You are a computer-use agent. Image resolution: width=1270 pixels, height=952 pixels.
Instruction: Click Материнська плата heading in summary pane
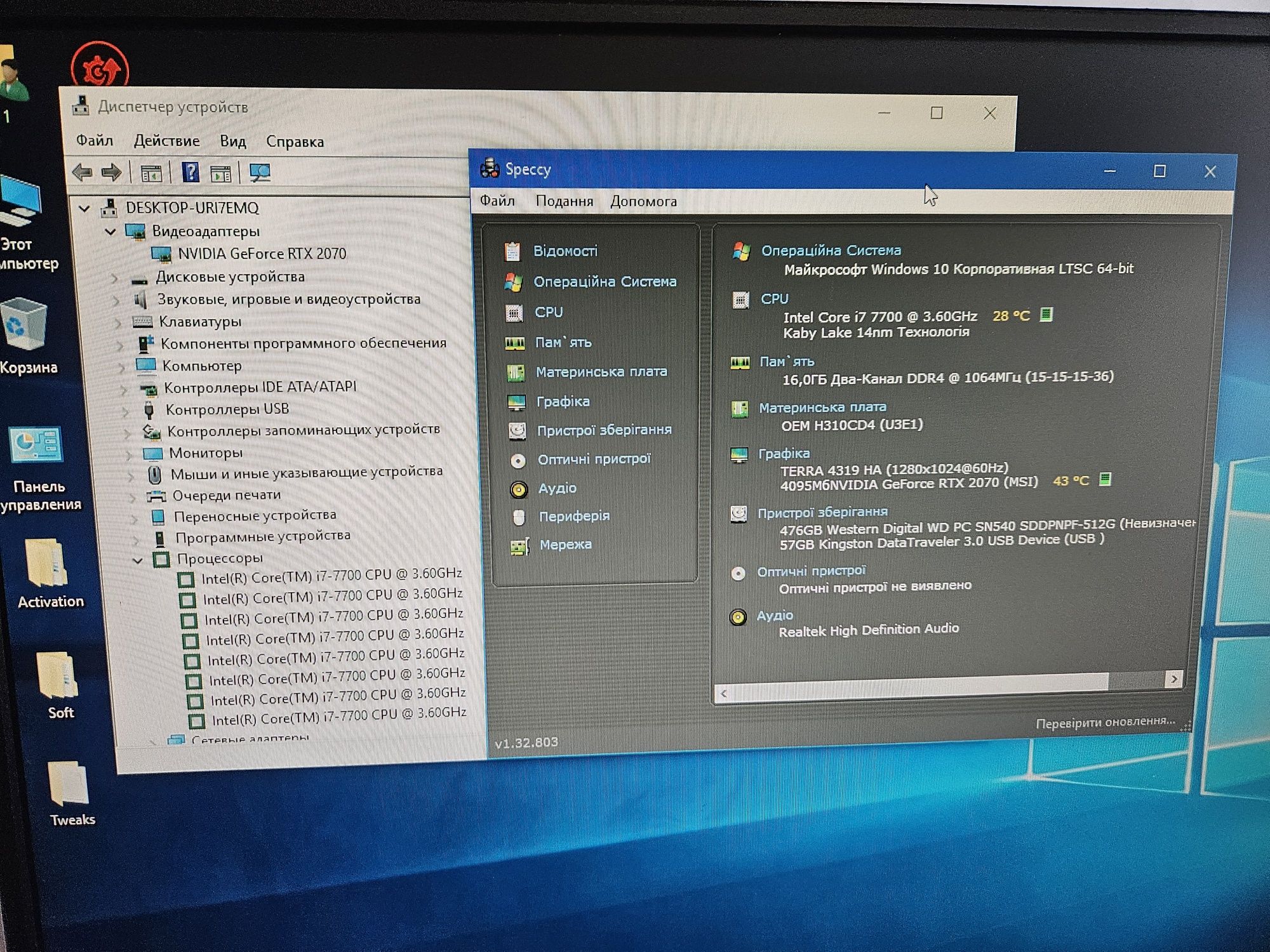click(822, 407)
